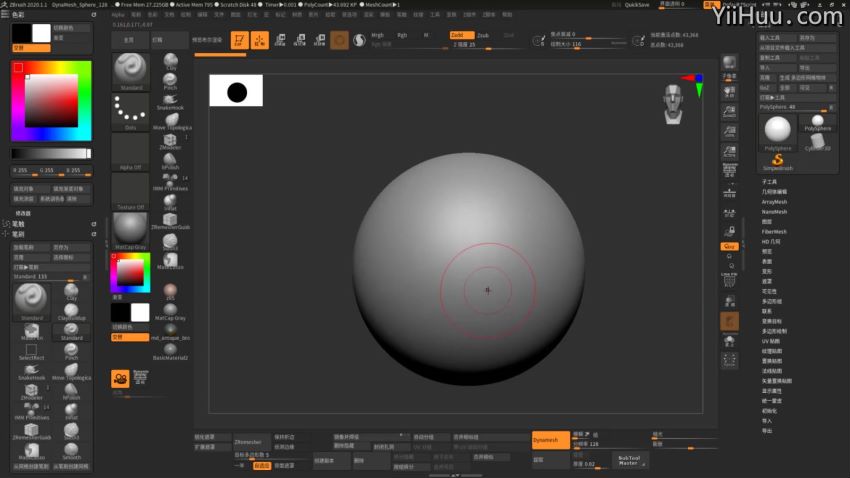Select the white color swatch under 色彩
The image size is (850, 478).
41,33
